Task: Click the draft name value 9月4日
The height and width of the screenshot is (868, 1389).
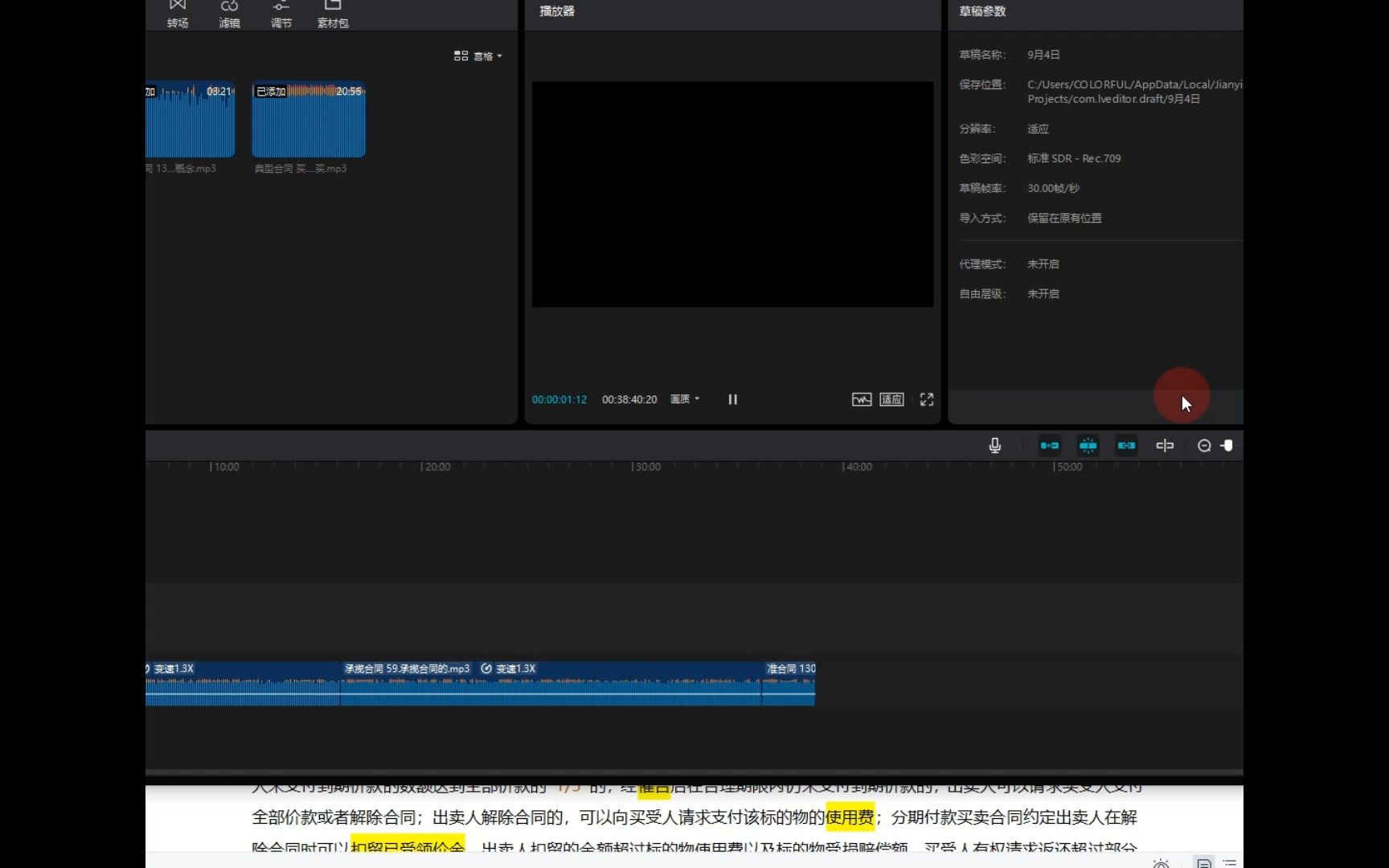Action: [1043, 55]
